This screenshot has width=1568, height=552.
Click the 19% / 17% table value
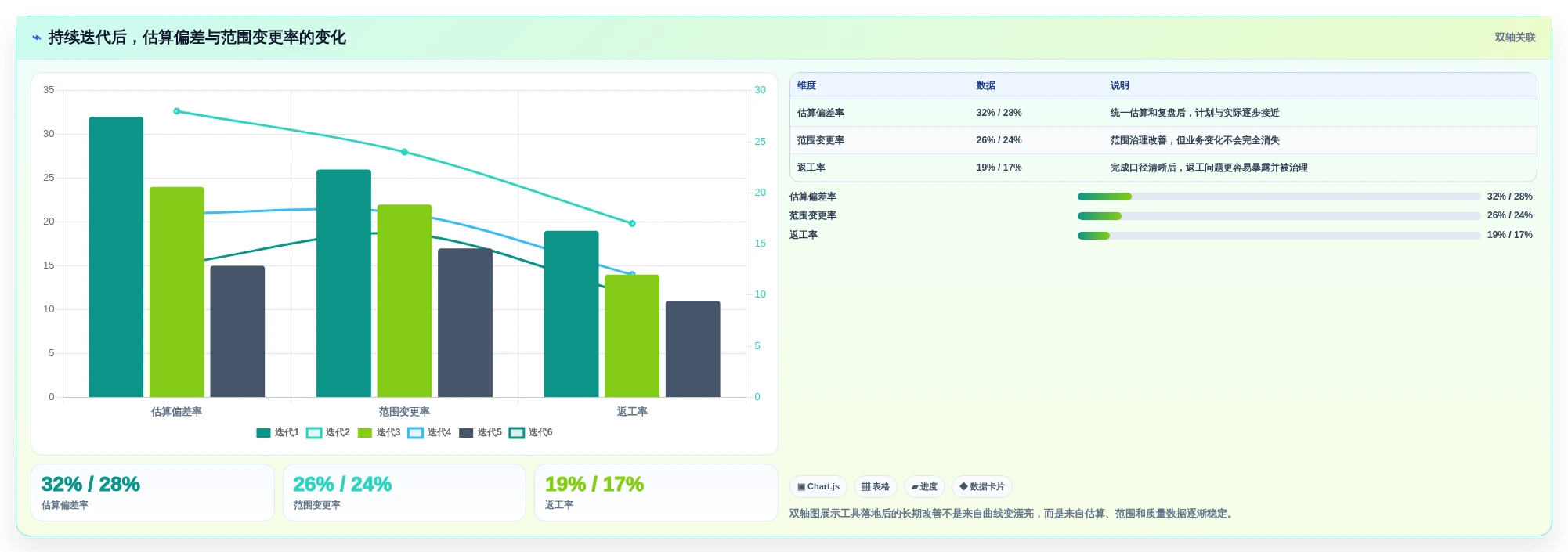(x=999, y=168)
